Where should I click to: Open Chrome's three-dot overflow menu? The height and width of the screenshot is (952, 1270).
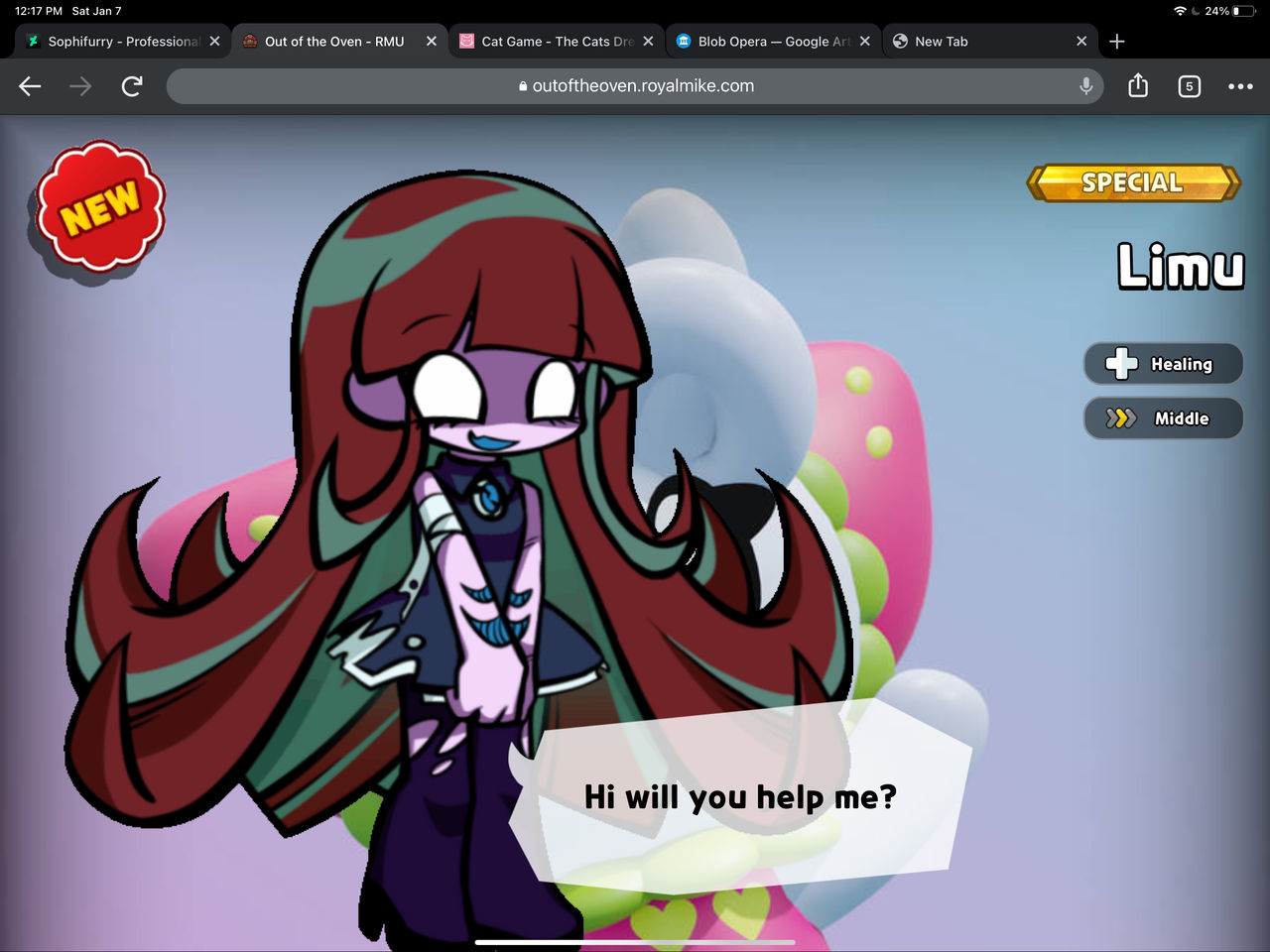pos(1241,86)
